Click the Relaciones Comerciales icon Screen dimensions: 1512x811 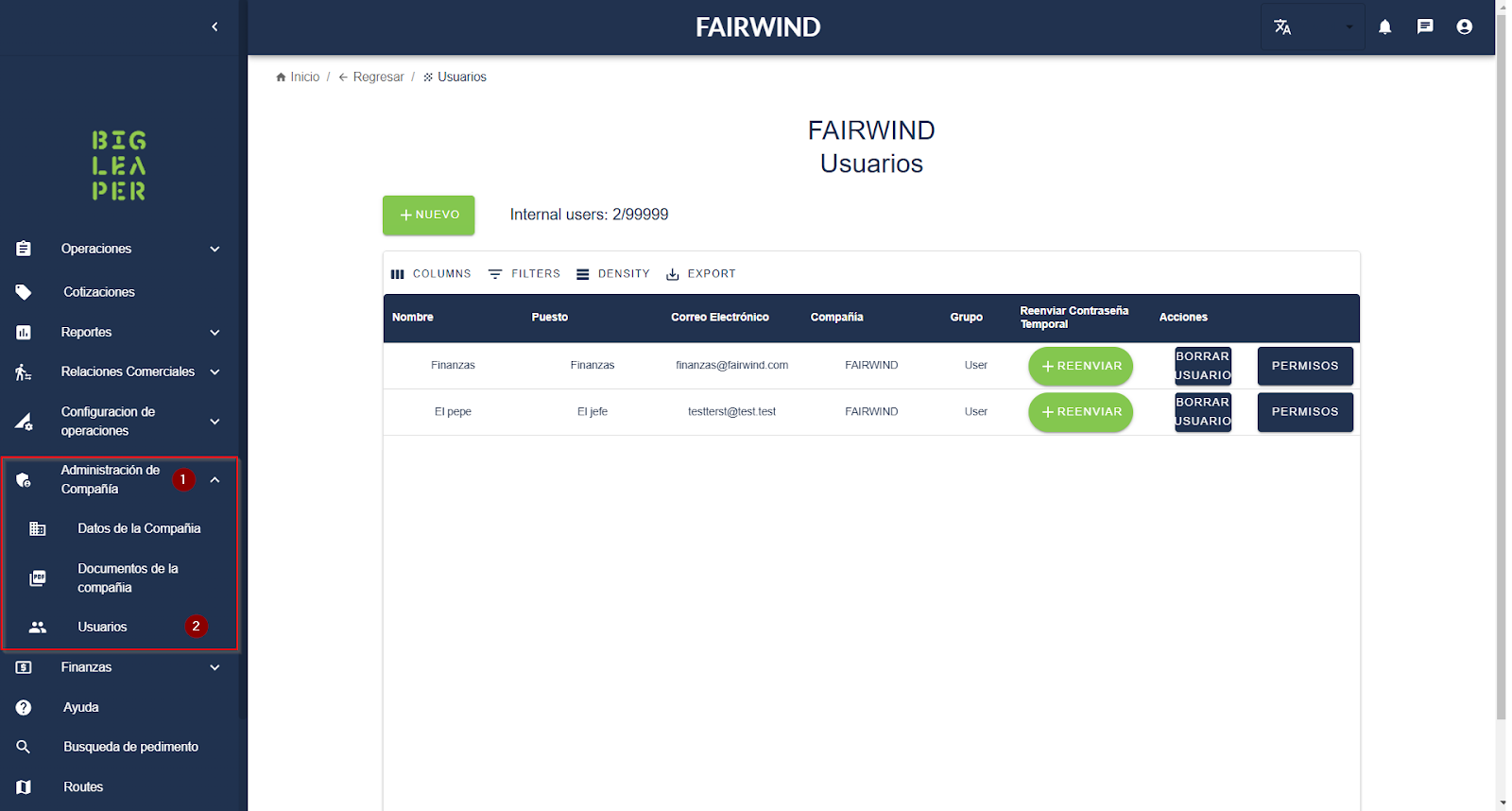click(x=24, y=371)
